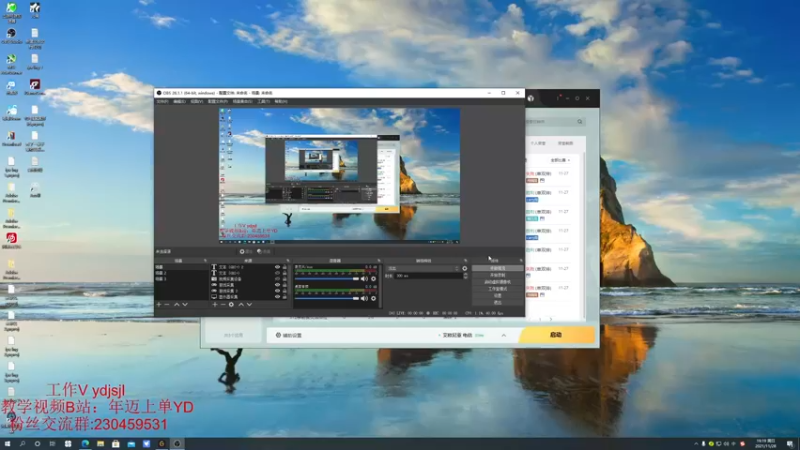The width and height of the screenshot is (800, 450).
Task: Toggle lock of source just above 显示器采集
Action: (x=285, y=291)
